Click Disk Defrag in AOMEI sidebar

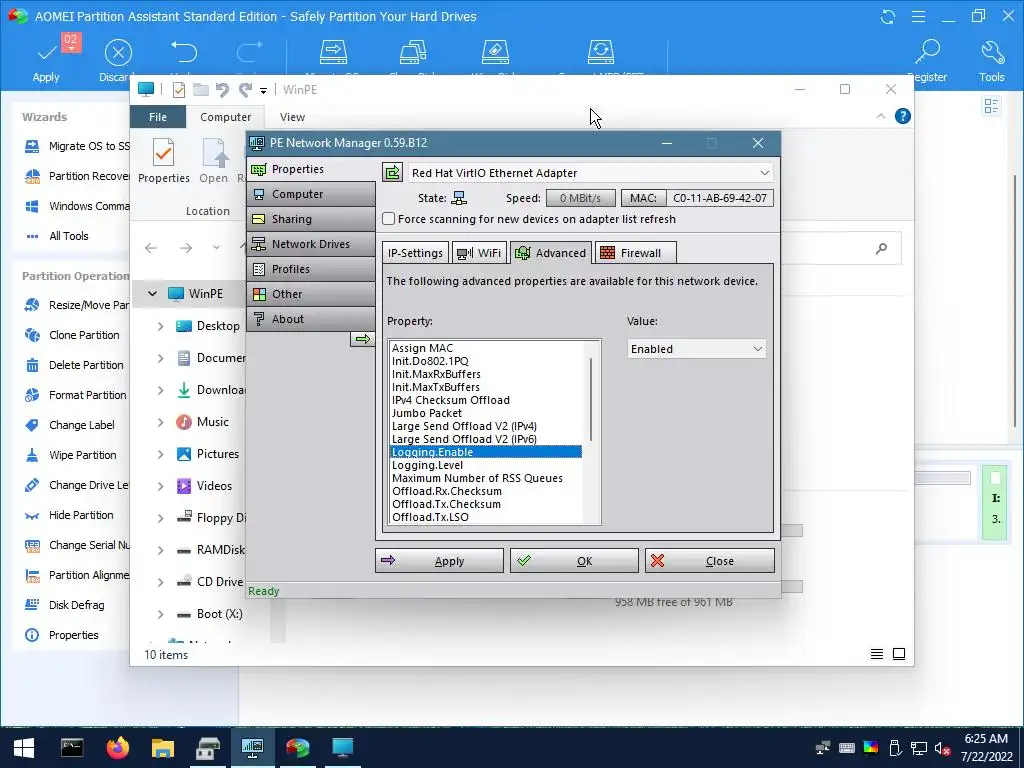[65, 605]
